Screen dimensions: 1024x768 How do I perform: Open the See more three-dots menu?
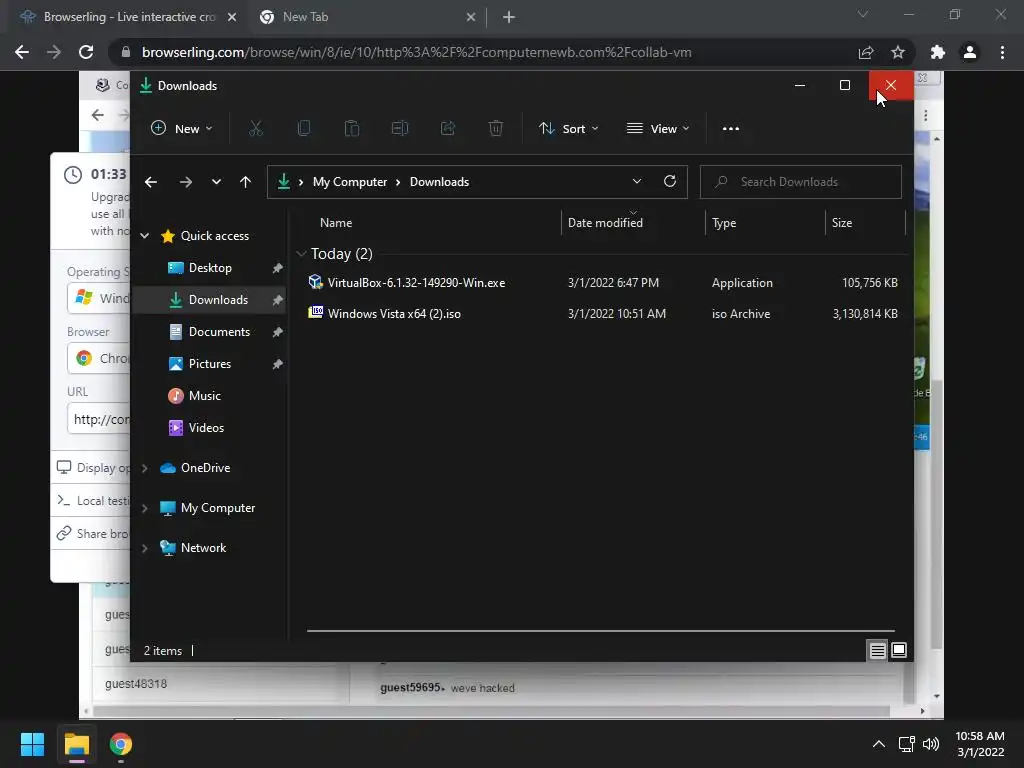[x=731, y=129]
